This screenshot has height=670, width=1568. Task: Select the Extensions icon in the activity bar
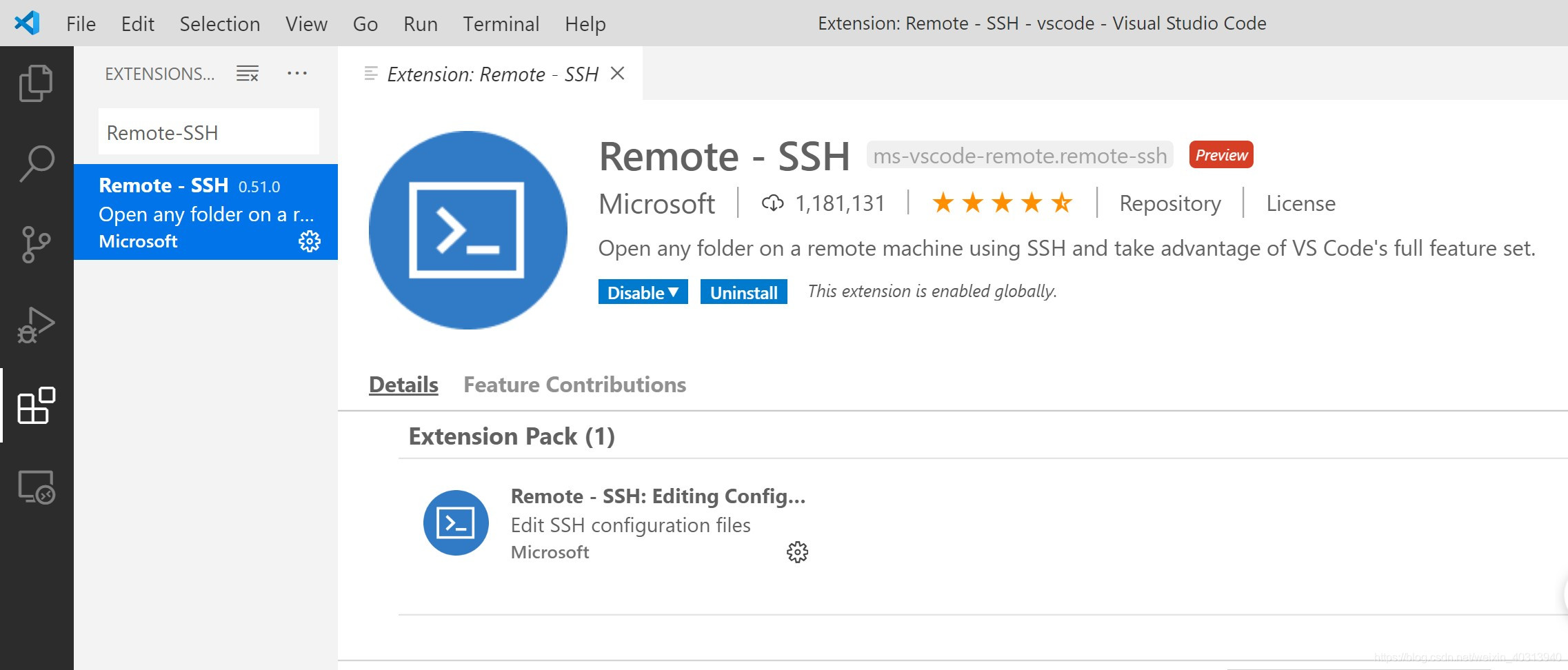(x=36, y=407)
